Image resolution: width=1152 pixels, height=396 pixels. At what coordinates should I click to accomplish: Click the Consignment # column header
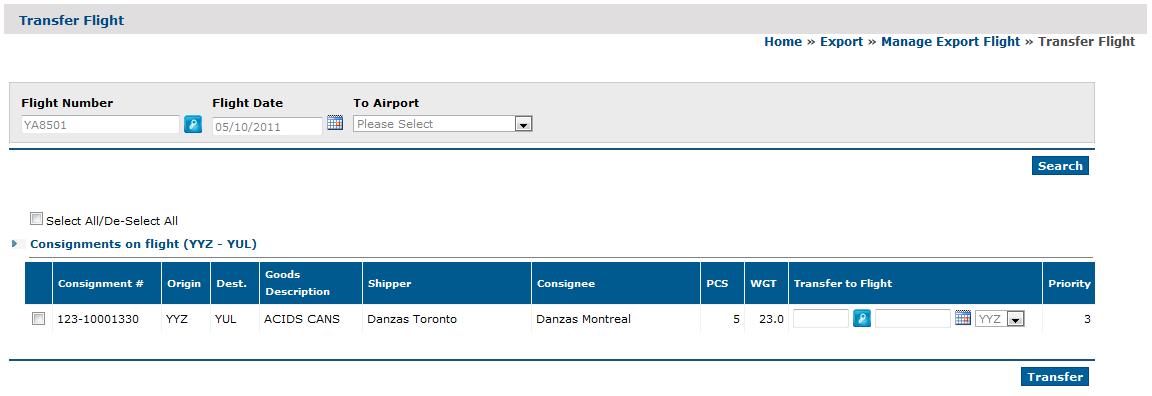point(101,284)
